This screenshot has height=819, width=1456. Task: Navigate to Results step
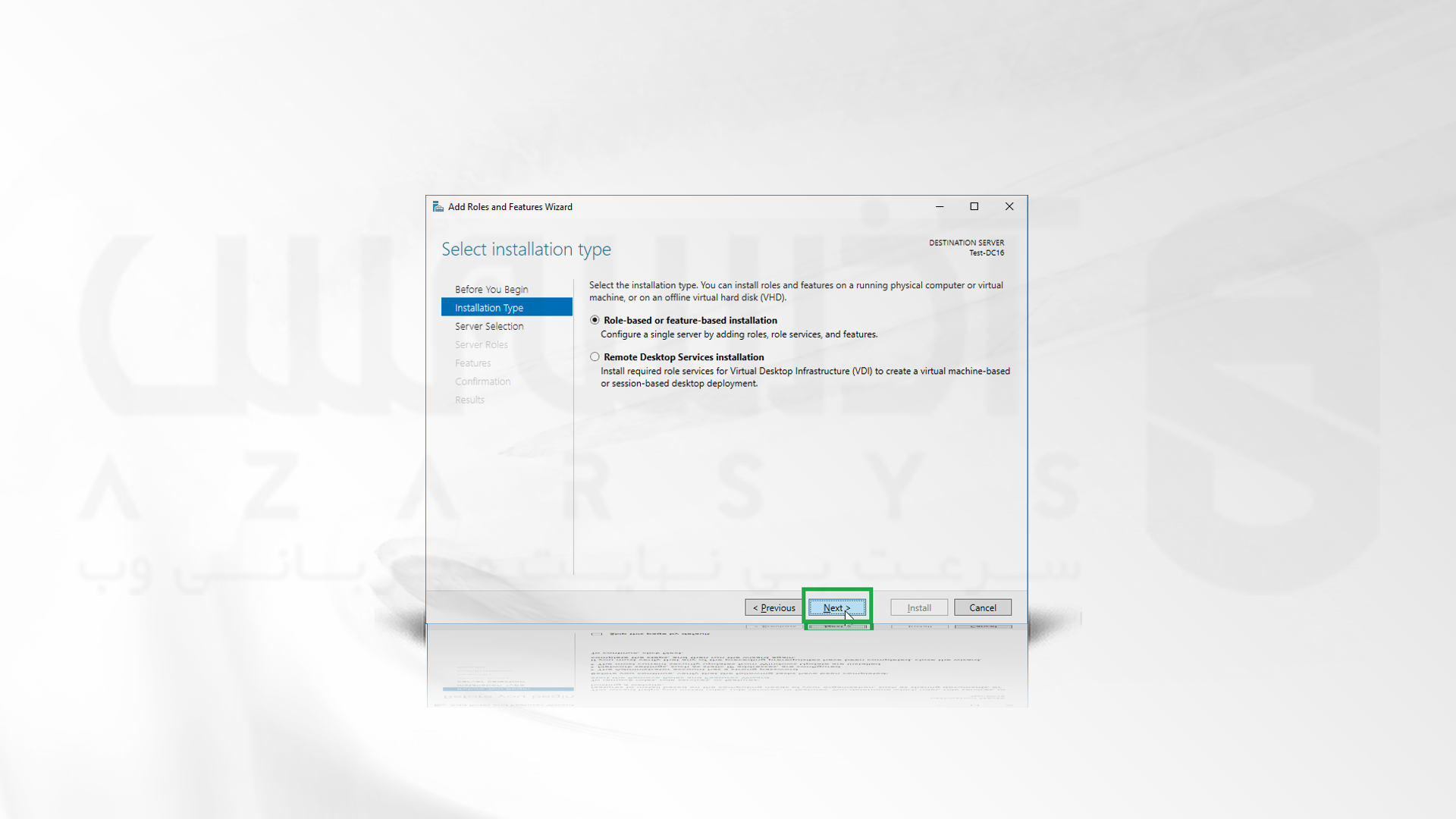469,399
